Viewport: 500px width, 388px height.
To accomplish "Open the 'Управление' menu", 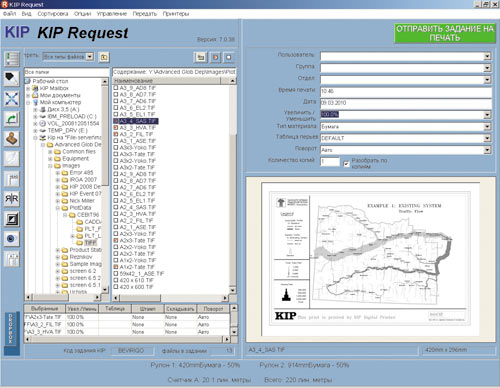I will coord(112,14).
